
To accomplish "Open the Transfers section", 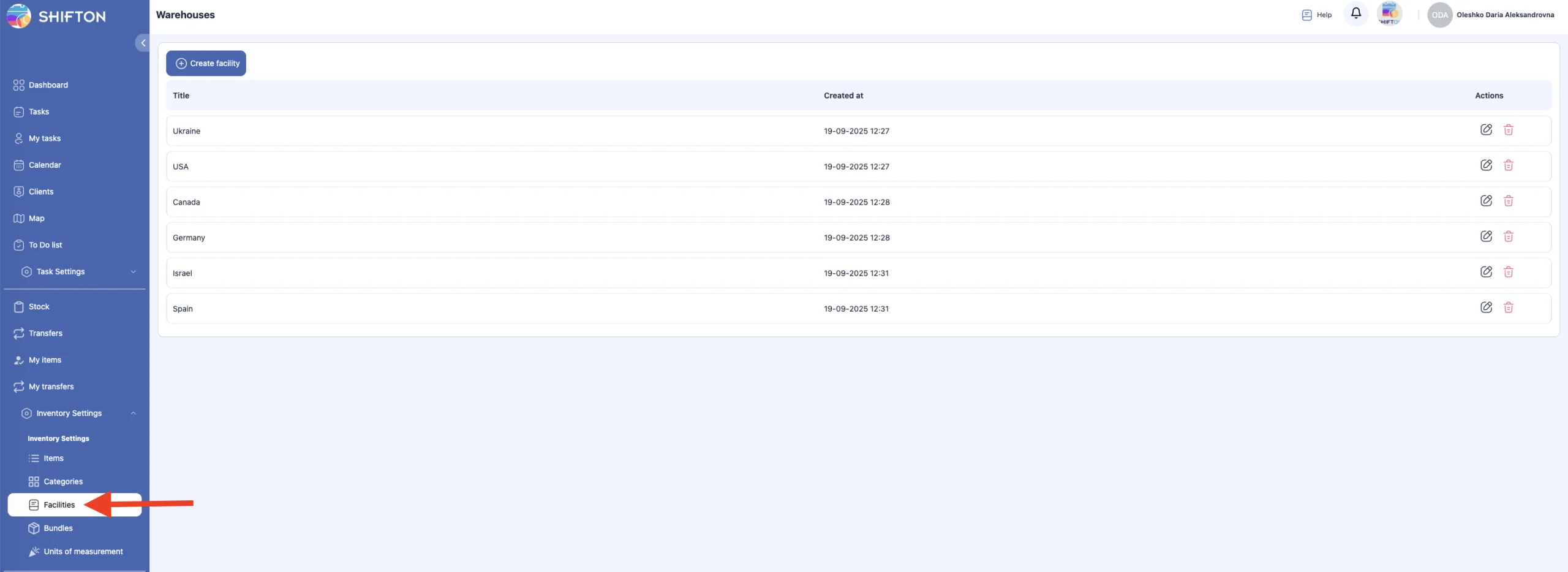I will 45,334.
